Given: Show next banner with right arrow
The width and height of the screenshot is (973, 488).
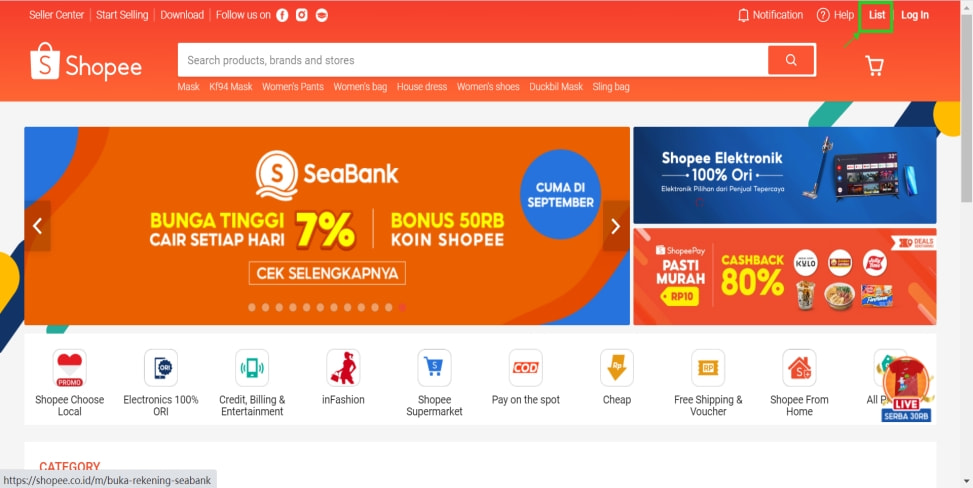Looking at the screenshot, I should tap(616, 226).
